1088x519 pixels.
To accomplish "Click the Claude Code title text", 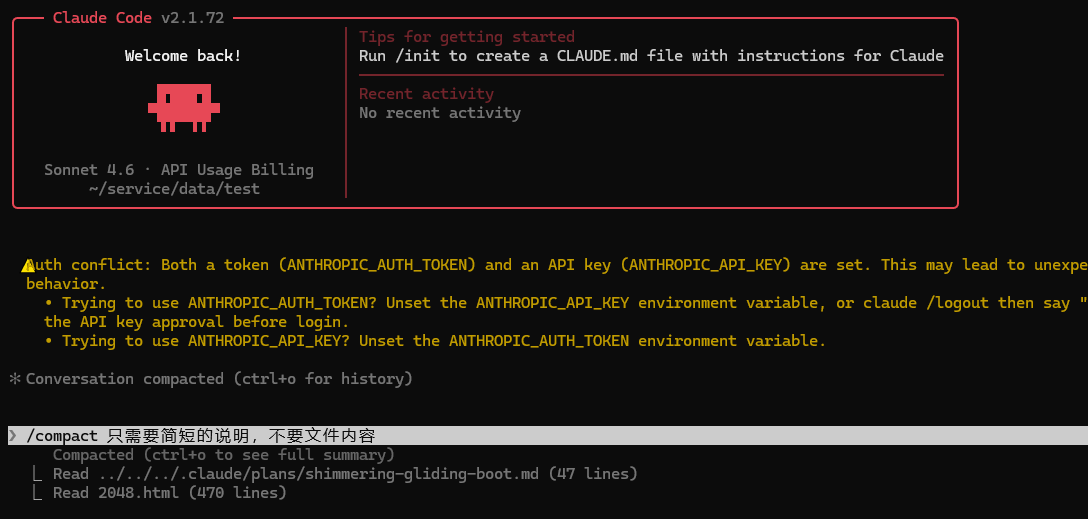I will [102, 18].
